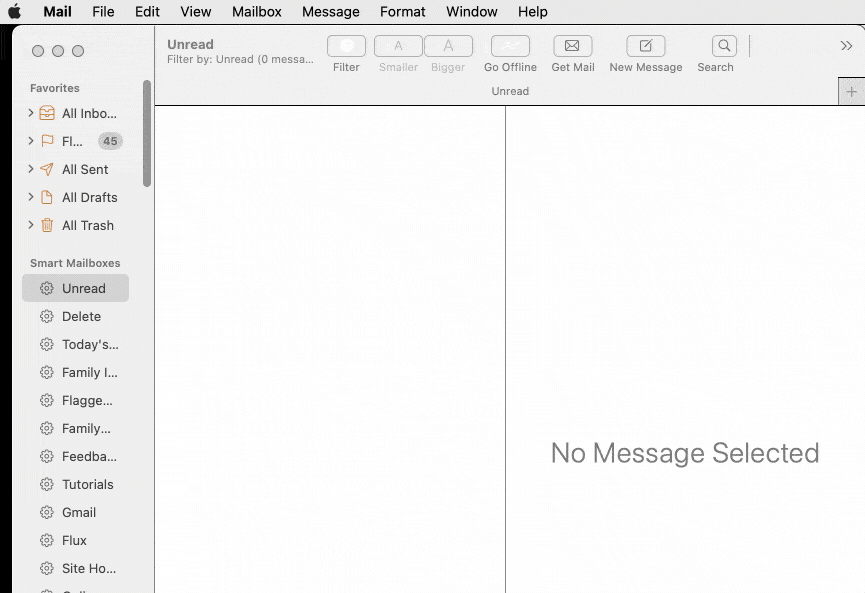Click gear icon beside Gmail mailbox
865x593 pixels.
[x=47, y=512]
